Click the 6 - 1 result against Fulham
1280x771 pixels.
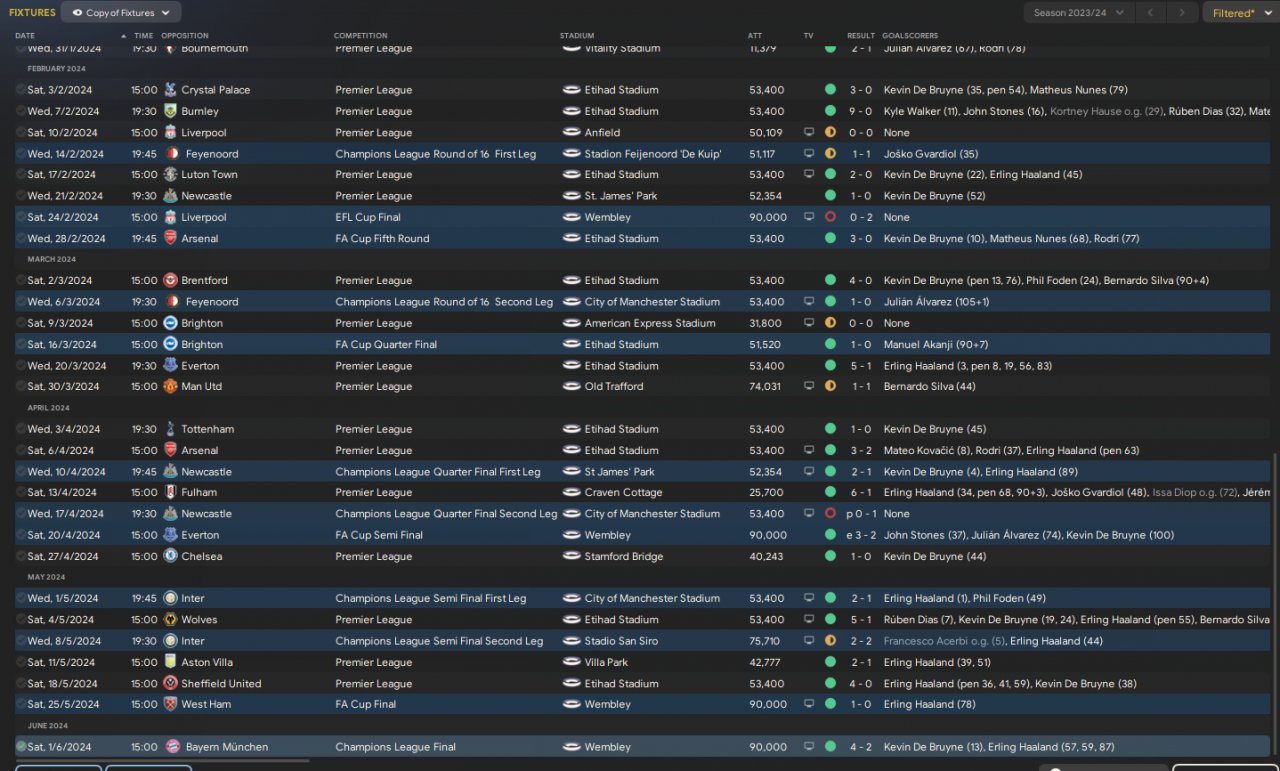pos(861,493)
